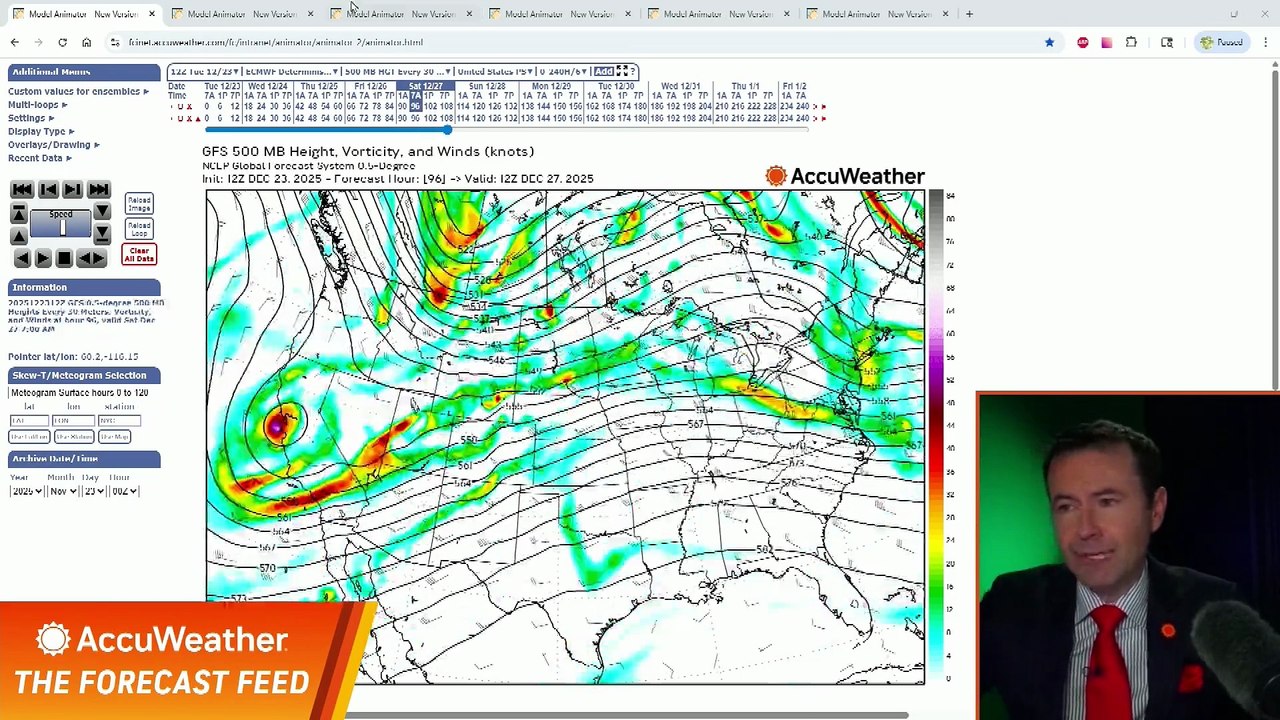Click the lat input field
Viewport: 1280px width, 720px height.
tap(29, 420)
